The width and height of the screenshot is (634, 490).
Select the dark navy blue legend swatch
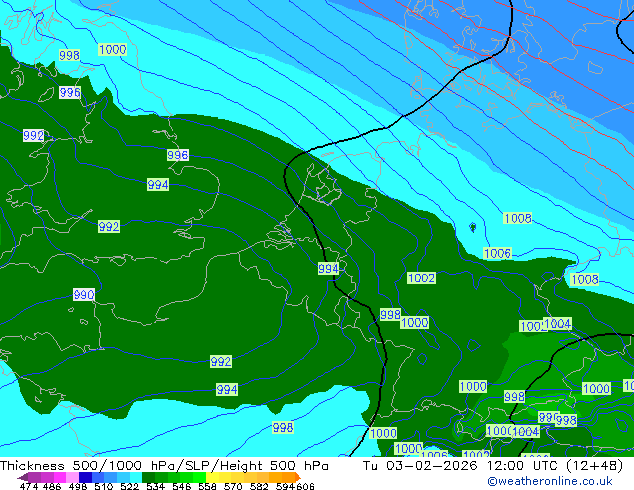tap(85, 477)
